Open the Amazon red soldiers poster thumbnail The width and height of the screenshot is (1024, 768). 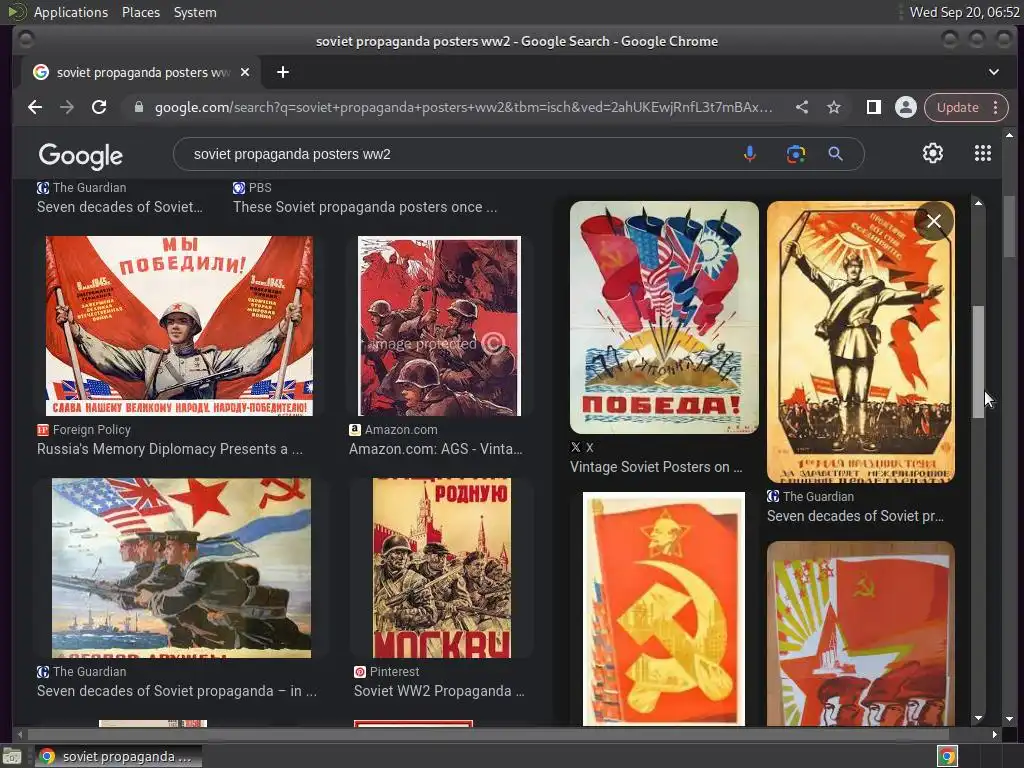pyautogui.click(x=440, y=326)
